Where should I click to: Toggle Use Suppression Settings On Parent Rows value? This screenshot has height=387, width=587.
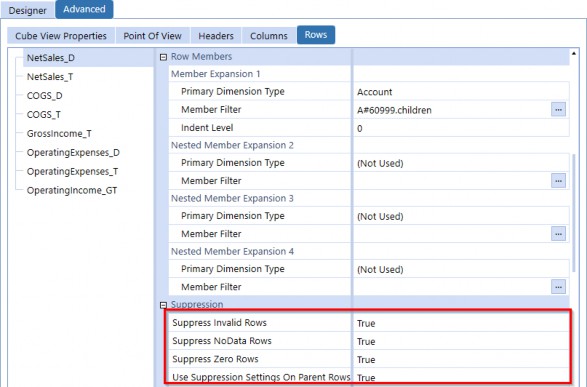click(x=461, y=377)
